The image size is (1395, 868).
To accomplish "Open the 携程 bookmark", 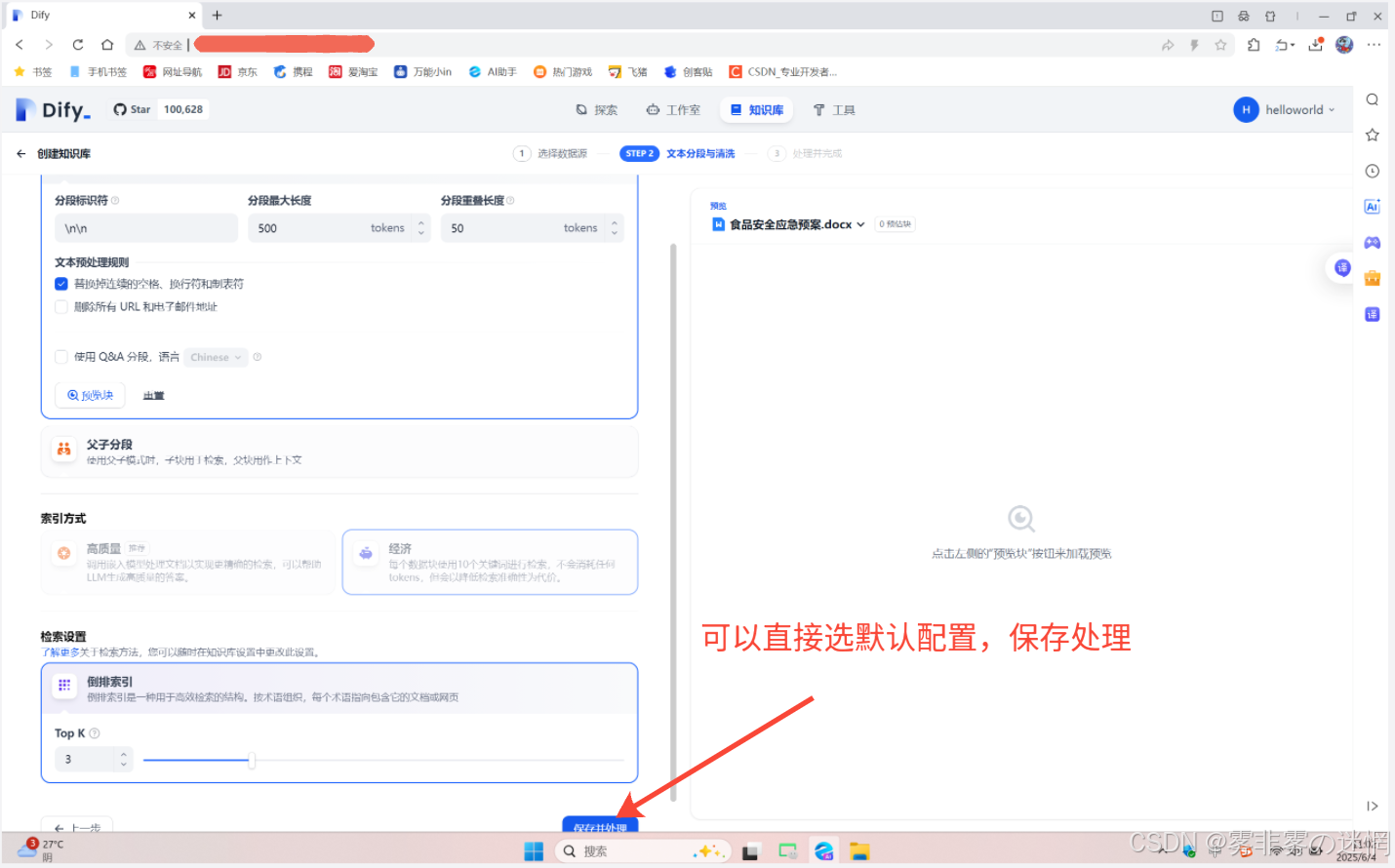I will (x=294, y=72).
